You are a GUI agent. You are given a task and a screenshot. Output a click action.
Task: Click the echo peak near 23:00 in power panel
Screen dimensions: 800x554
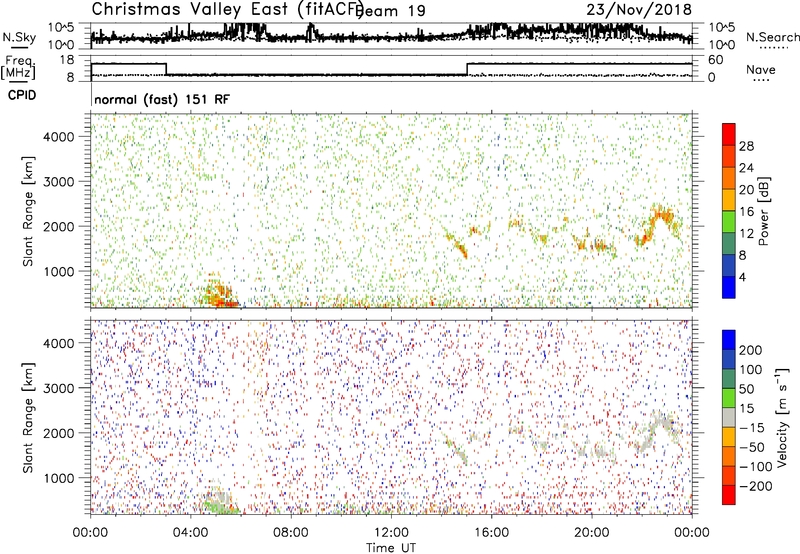[662, 214]
